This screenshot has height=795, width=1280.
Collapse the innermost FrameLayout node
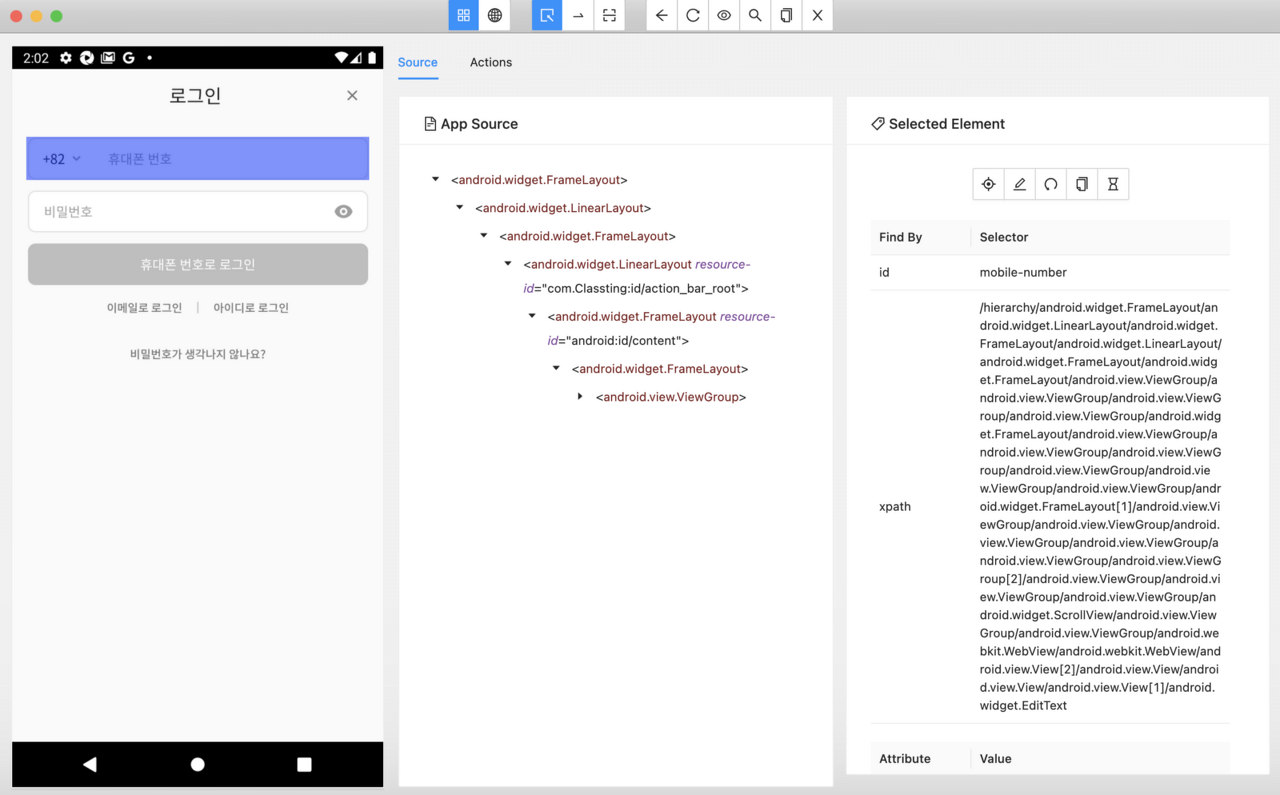click(556, 369)
